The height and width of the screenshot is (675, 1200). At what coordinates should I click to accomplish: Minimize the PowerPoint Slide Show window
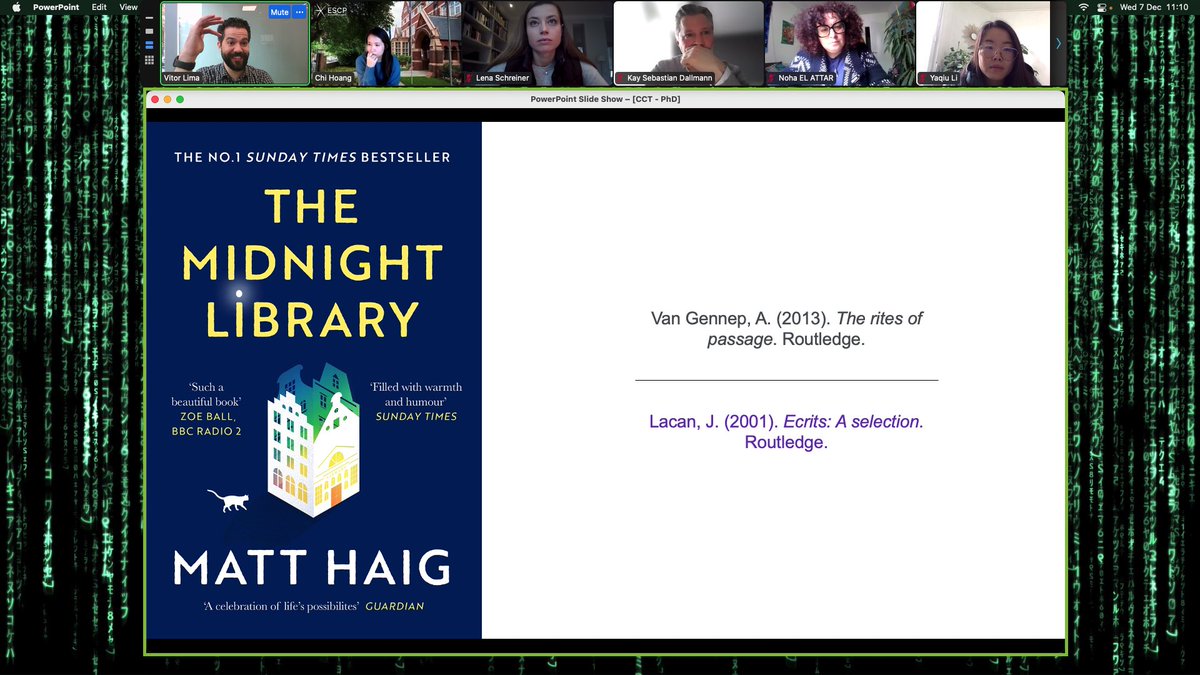point(167,99)
